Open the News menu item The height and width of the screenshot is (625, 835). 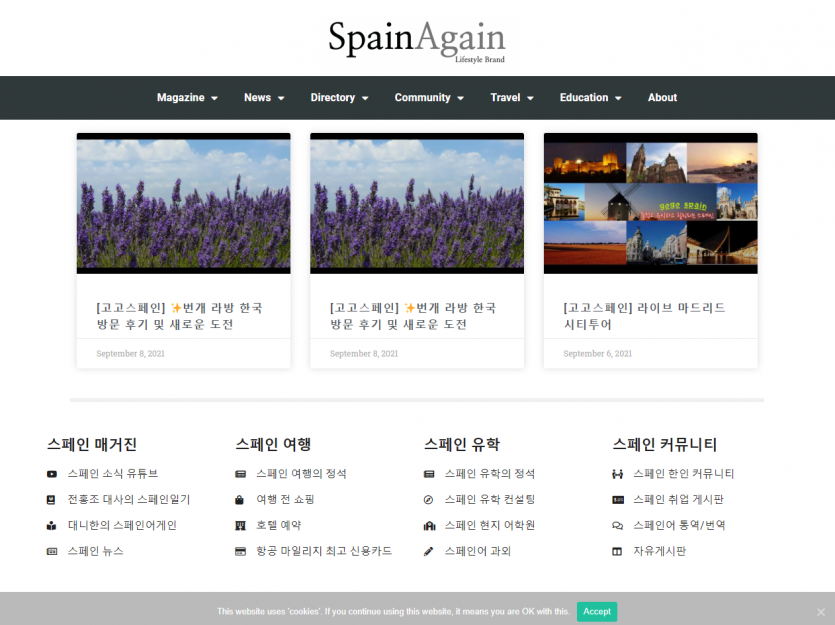click(262, 98)
